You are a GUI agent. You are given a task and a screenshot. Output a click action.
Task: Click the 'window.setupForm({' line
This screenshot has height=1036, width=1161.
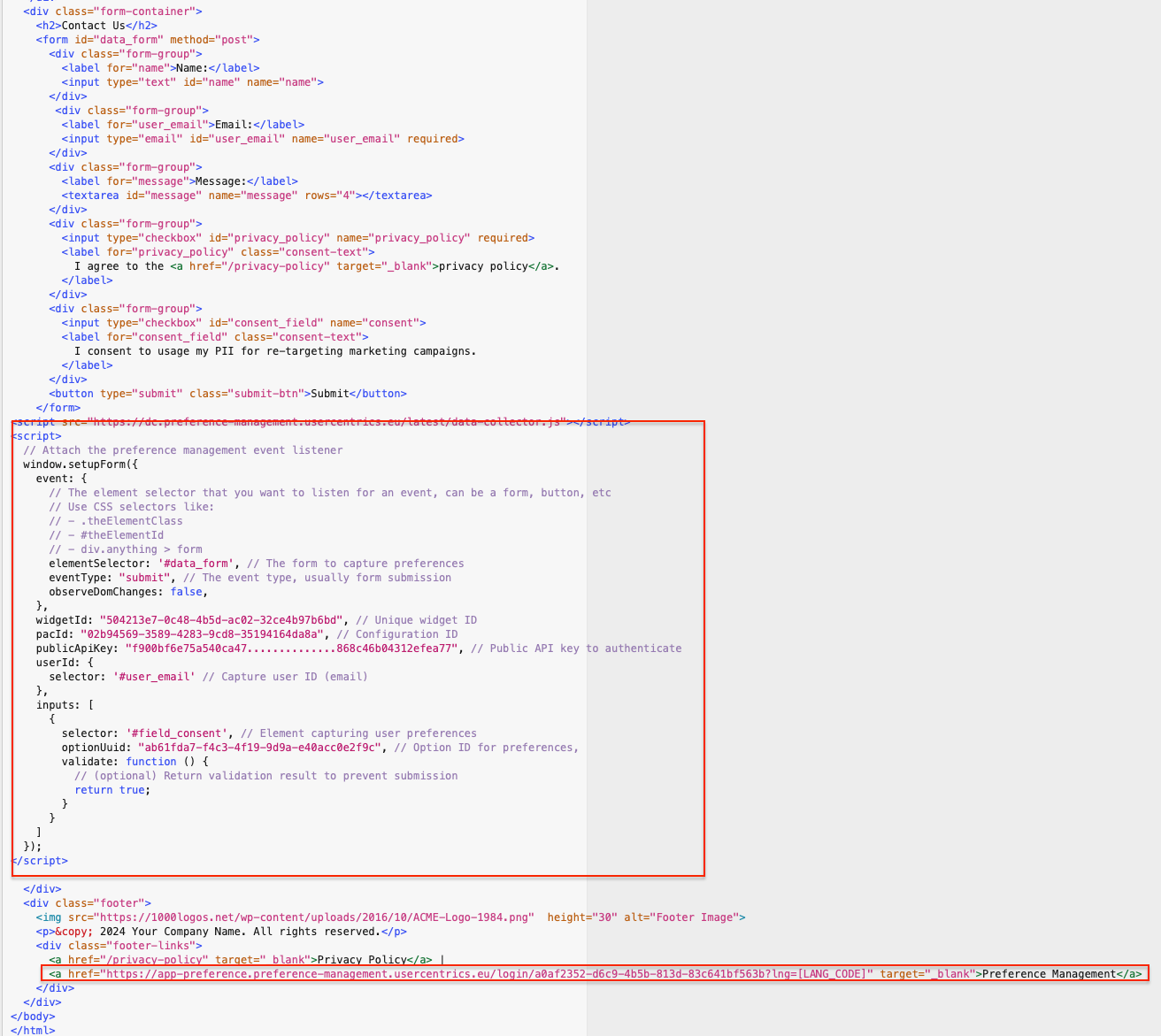(x=81, y=464)
